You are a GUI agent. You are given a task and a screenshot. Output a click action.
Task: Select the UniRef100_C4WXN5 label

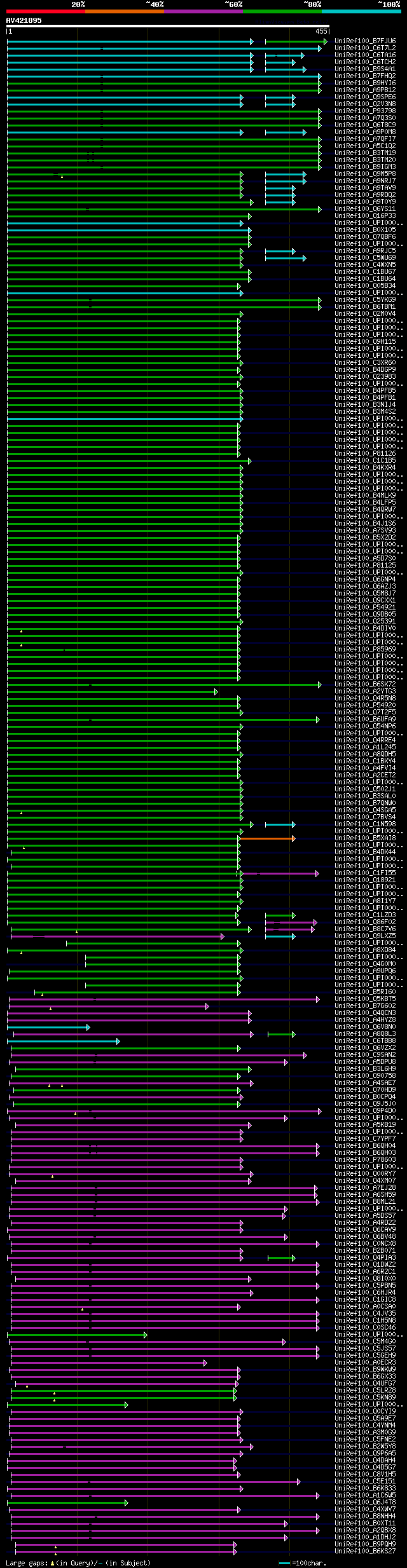pyautogui.click(x=365, y=265)
